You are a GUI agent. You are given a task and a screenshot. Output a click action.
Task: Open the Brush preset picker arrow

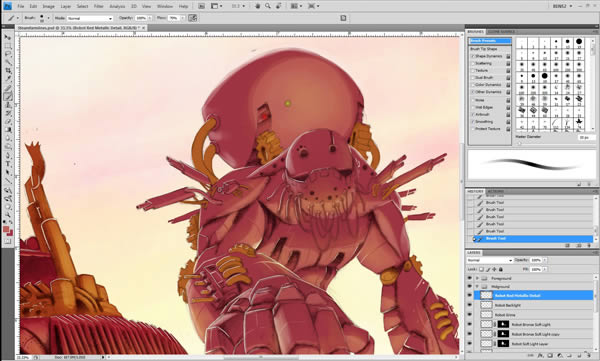tap(49, 18)
